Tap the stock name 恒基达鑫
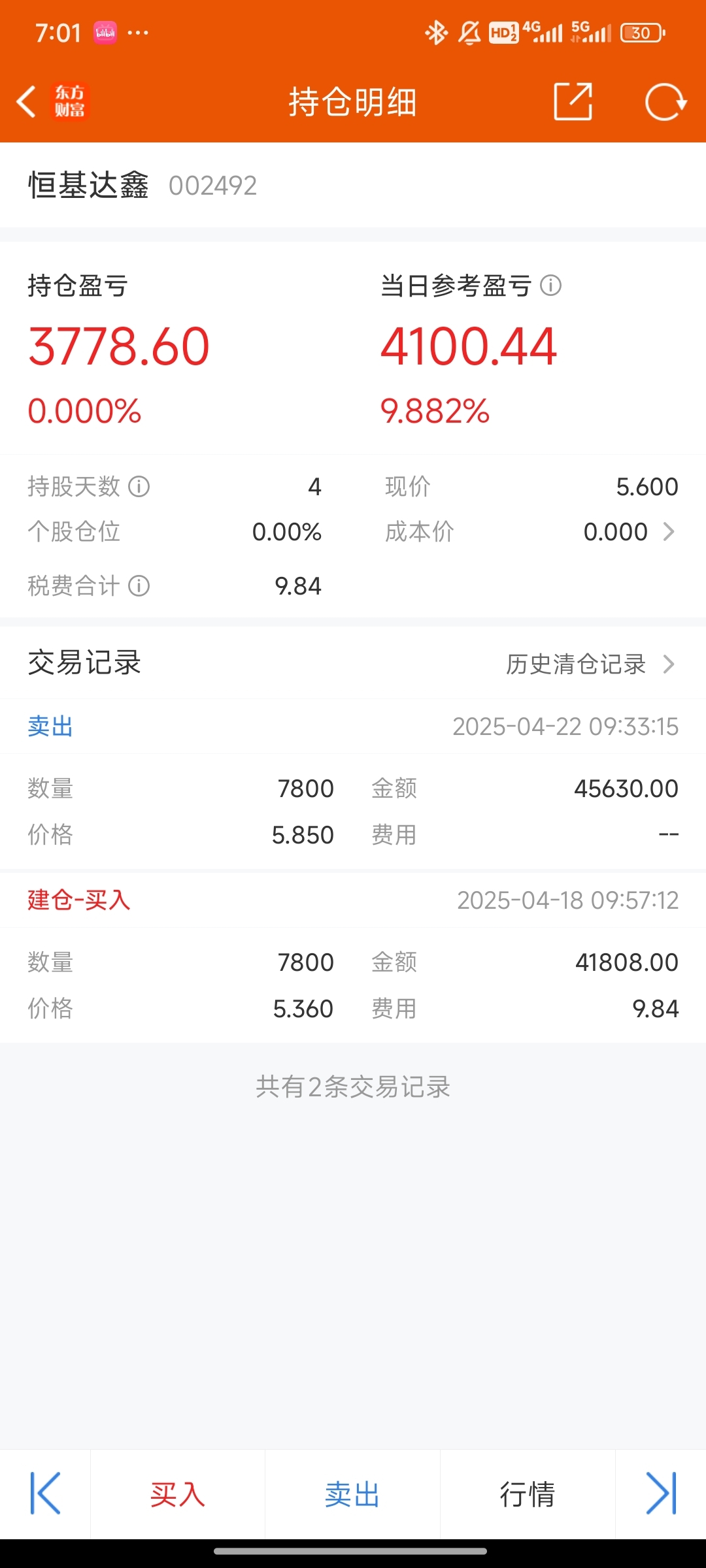 (x=88, y=185)
